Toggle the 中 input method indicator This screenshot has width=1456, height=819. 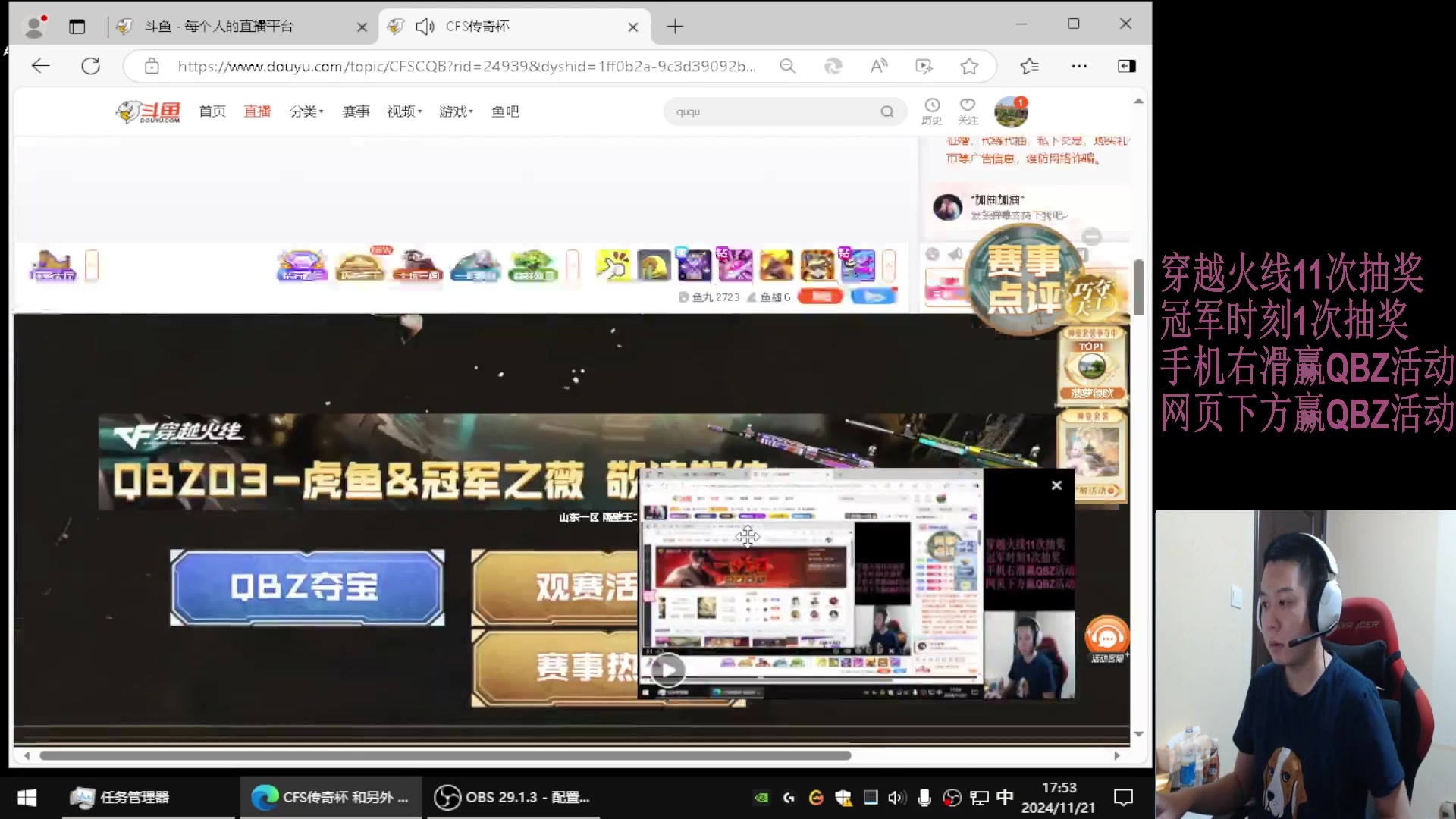[x=1005, y=798]
